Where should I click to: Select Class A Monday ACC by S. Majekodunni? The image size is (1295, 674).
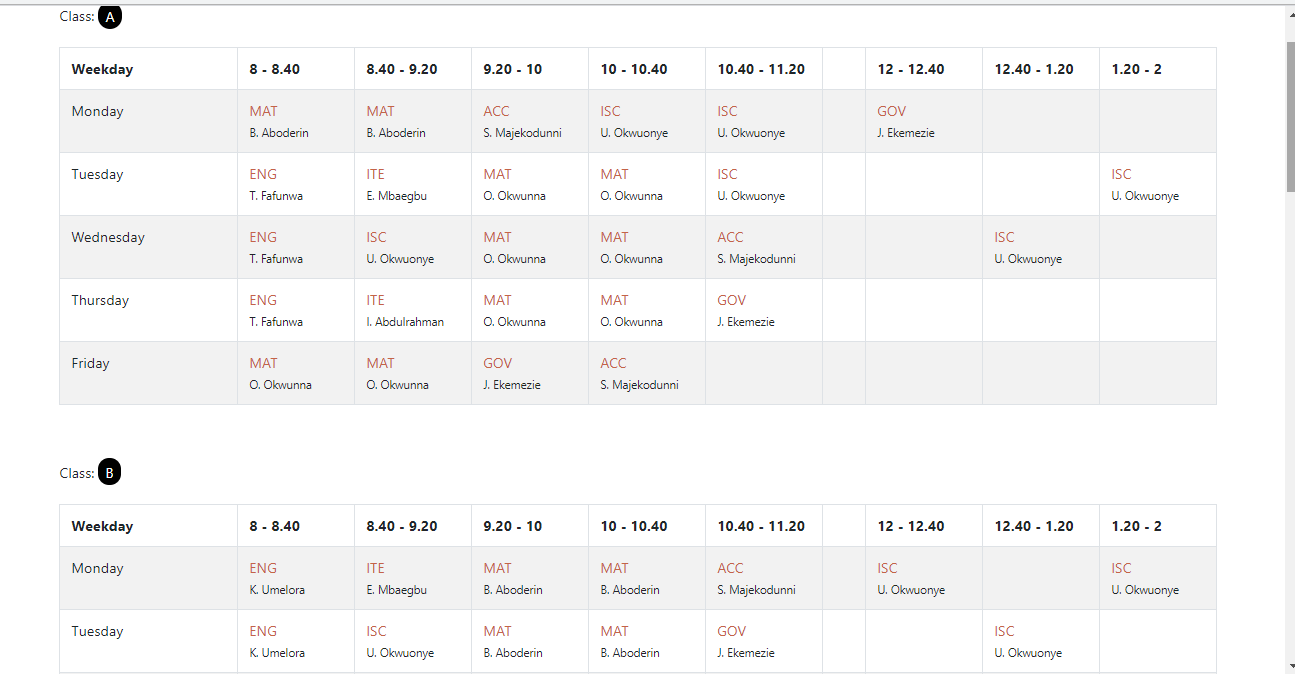coord(529,121)
